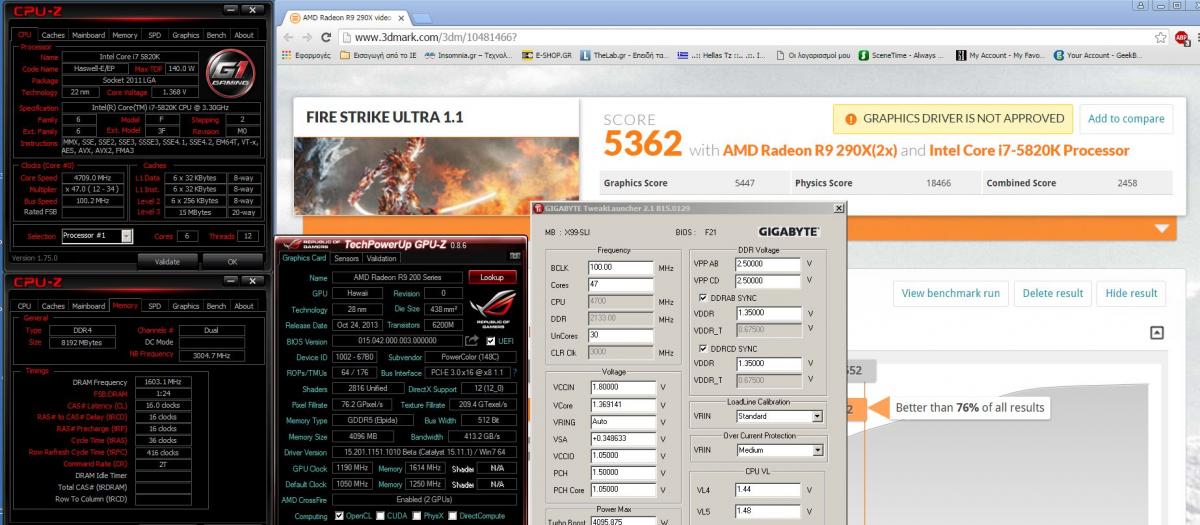1200x525 pixels.
Task: Expand the orange score details chevron bar
Action: tap(1161, 228)
